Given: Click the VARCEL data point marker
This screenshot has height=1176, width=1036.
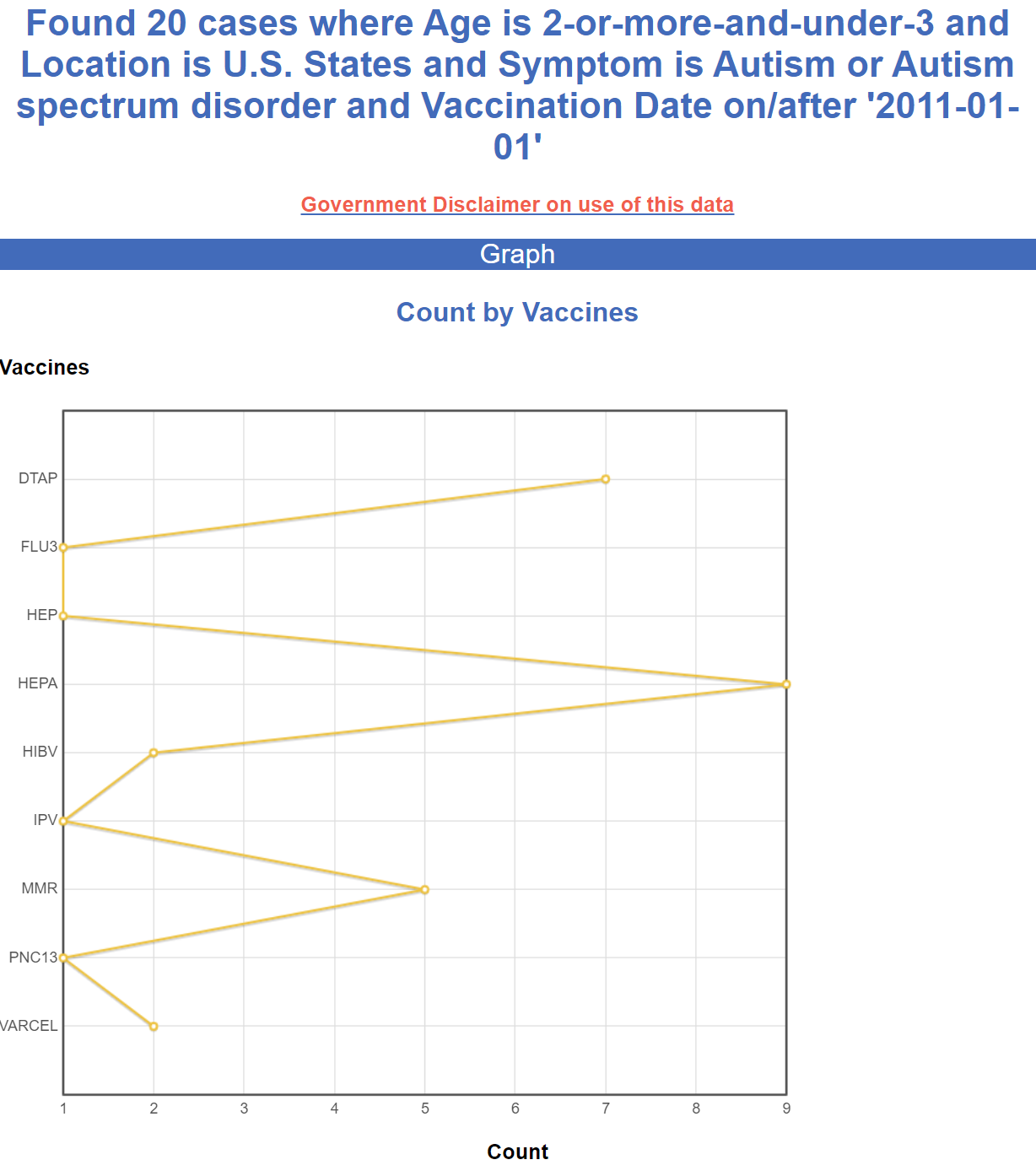Looking at the screenshot, I should point(154,1026).
